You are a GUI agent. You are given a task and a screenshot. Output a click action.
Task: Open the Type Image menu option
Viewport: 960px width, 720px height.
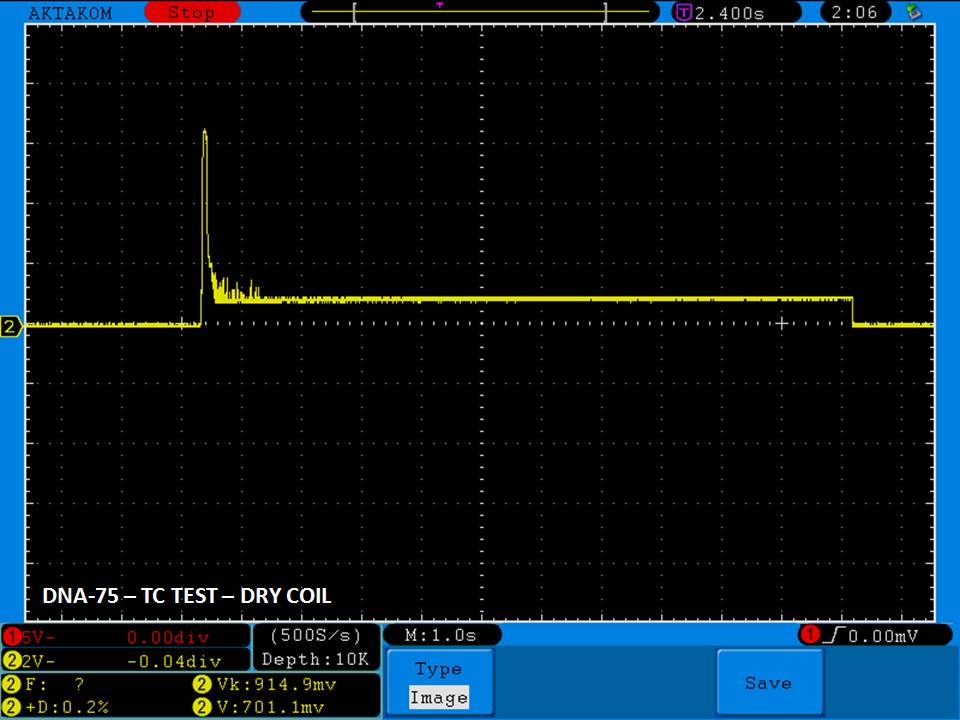(x=439, y=682)
